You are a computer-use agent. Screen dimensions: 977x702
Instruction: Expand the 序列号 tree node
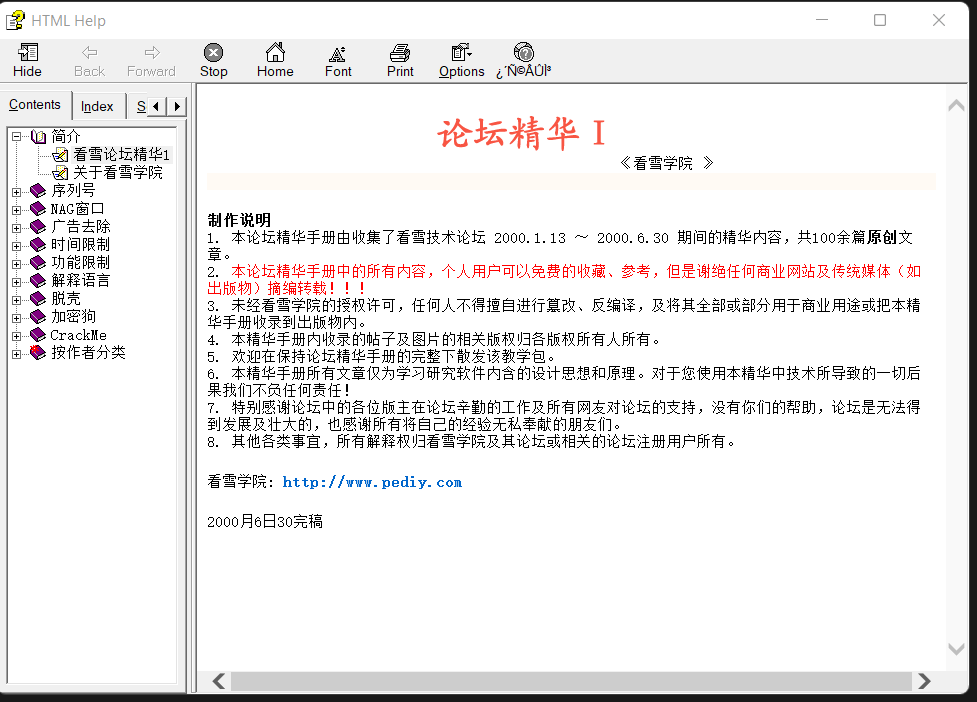pyautogui.click(x=17, y=192)
